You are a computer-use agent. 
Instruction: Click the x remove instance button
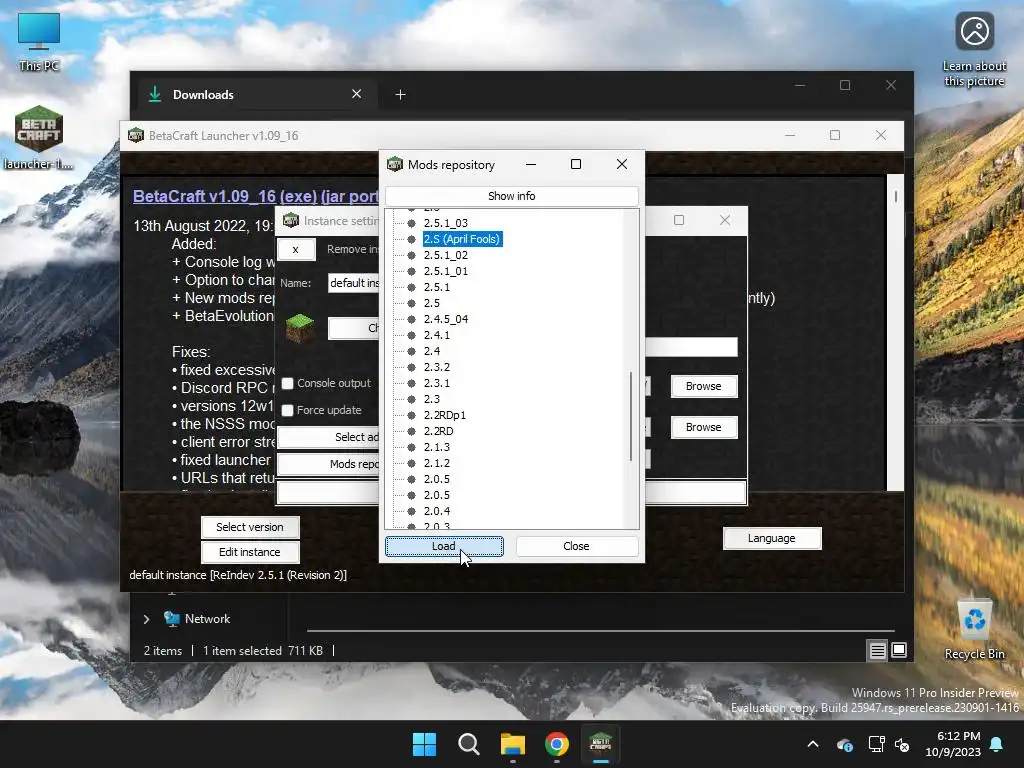pos(296,249)
